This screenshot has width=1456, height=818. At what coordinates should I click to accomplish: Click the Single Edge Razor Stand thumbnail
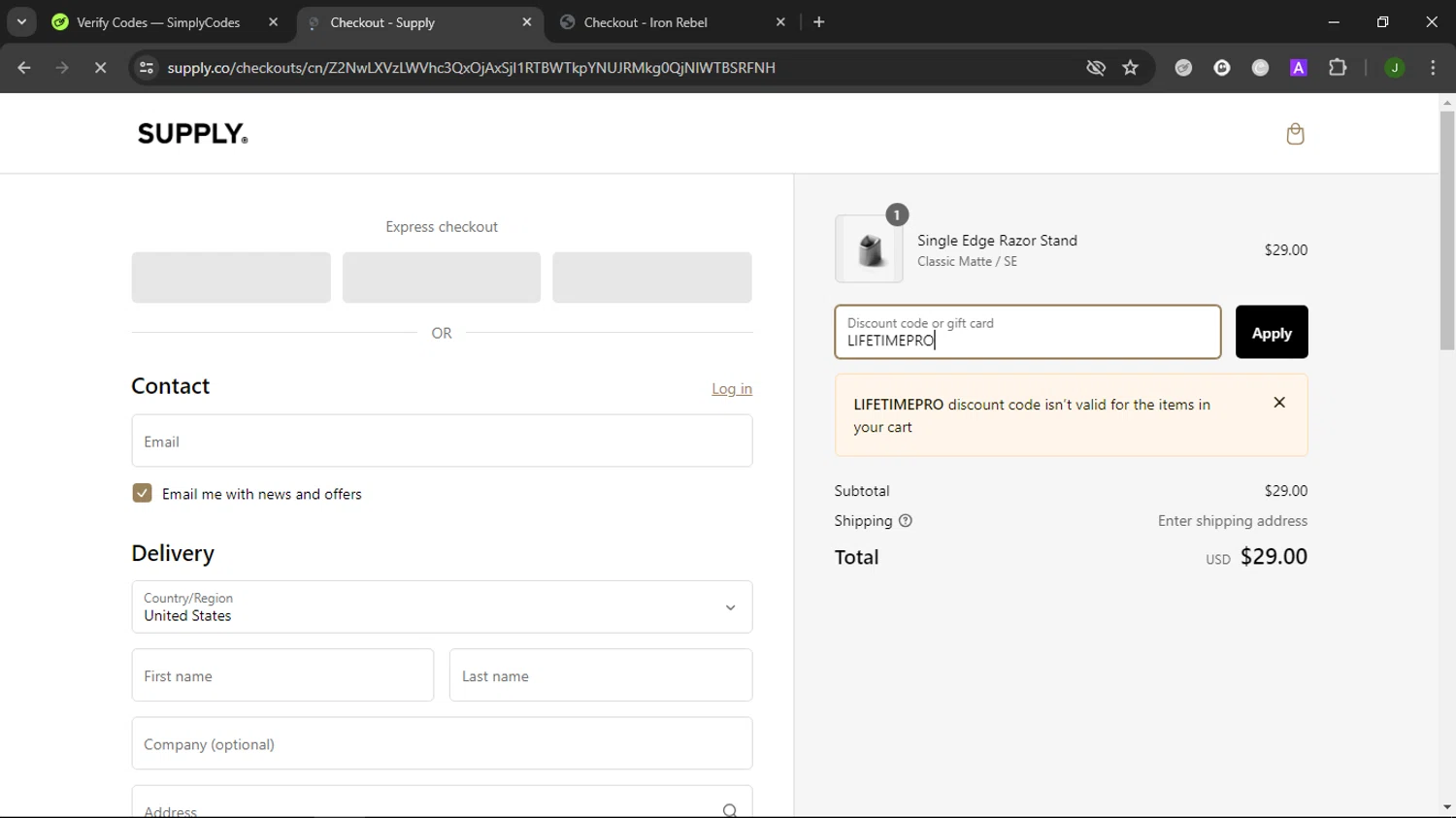869,249
